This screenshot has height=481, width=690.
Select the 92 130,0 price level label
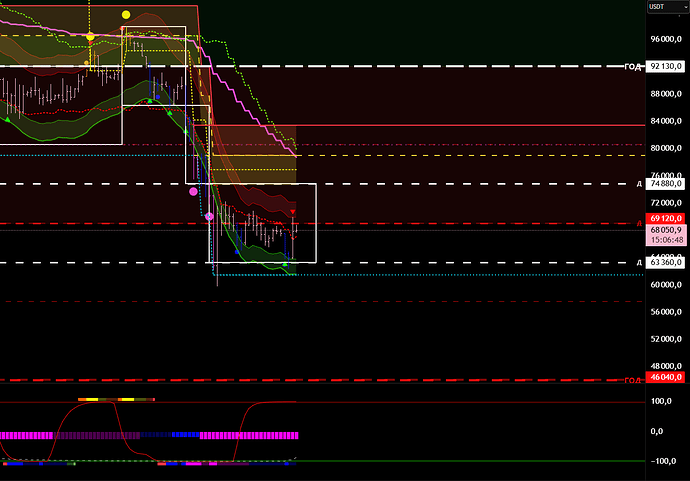(666, 66)
